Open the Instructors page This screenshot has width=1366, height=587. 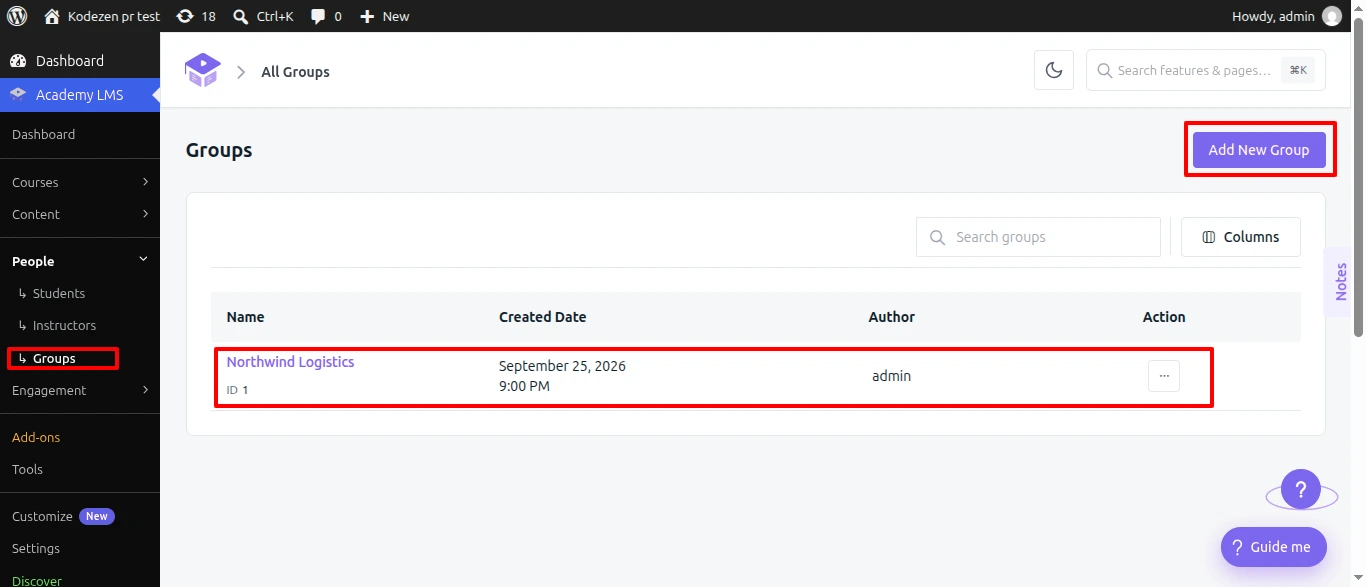point(64,325)
